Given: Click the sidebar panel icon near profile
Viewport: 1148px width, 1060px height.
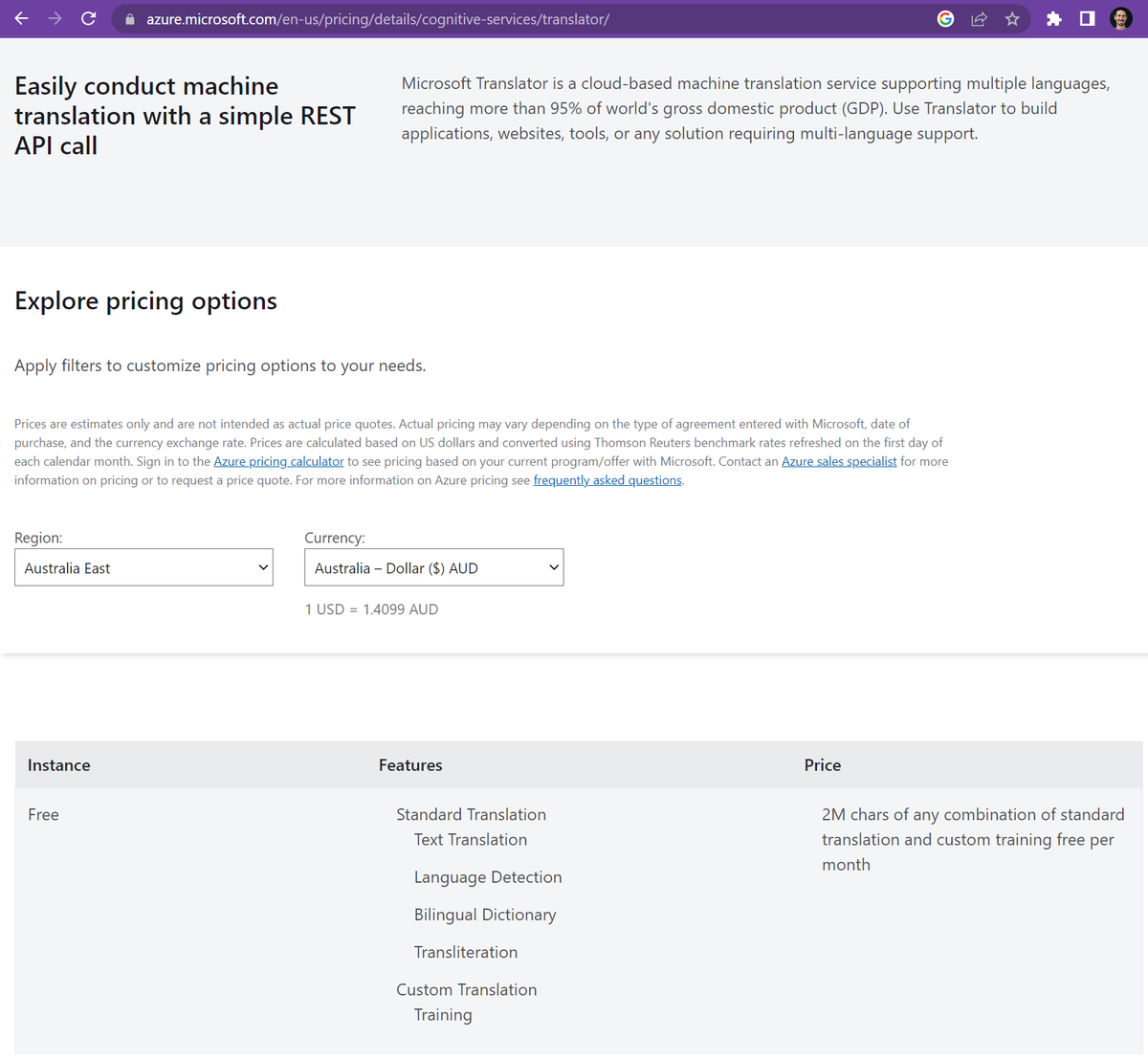Looking at the screenshot, I should (1086, 18).
